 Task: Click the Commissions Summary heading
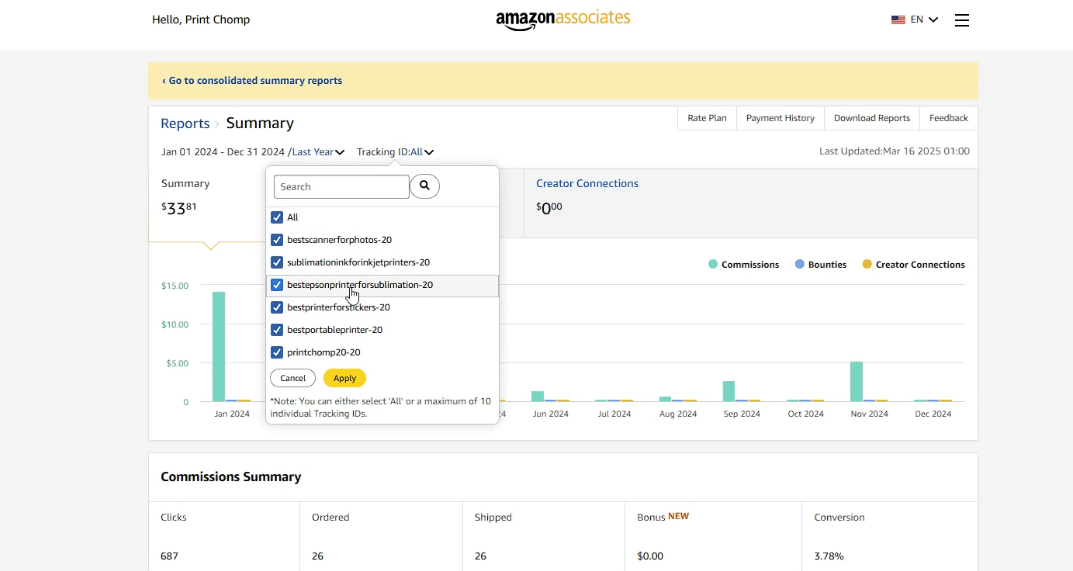(231, 477)
